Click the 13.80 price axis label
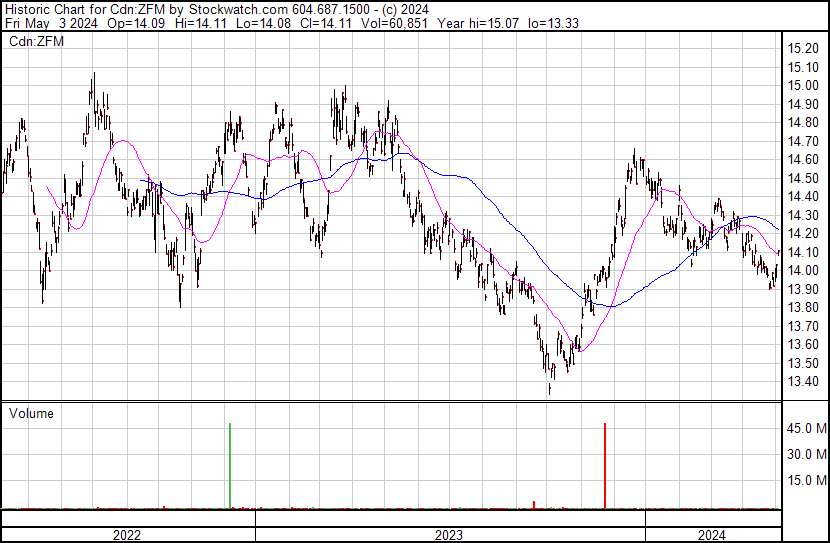The height and width of the screenshot is (543, 830). click(x=803, y=307)
